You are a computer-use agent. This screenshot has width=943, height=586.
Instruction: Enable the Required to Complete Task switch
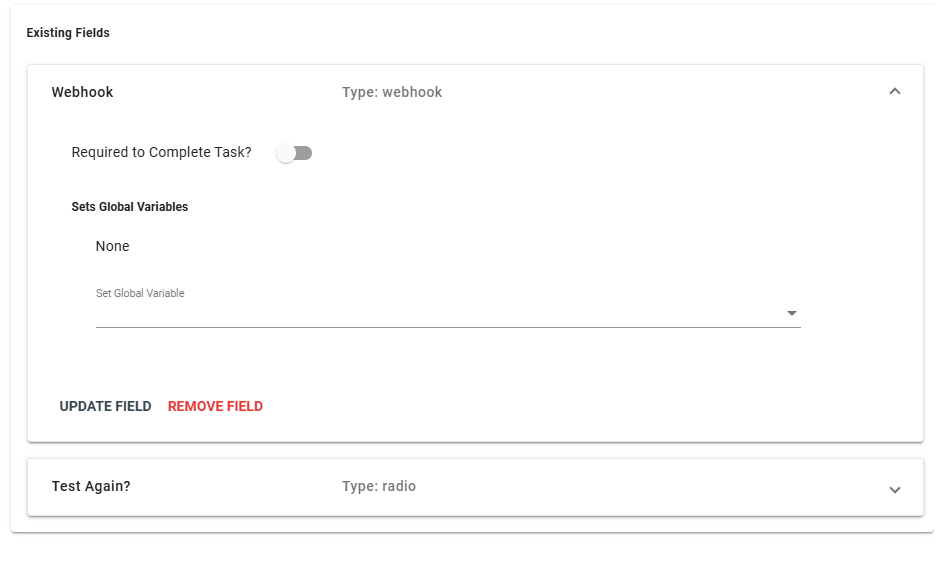tap(294, 153)
